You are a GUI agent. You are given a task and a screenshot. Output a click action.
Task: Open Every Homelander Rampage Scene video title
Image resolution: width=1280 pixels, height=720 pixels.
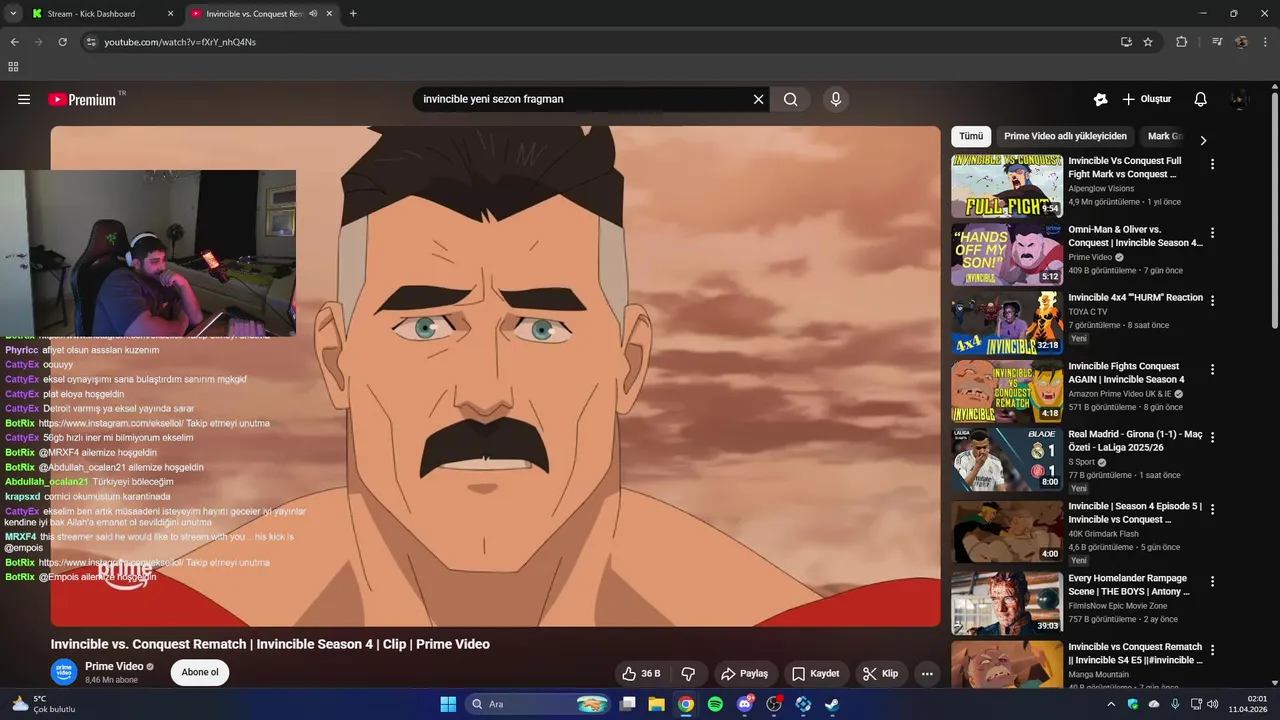1129,585
